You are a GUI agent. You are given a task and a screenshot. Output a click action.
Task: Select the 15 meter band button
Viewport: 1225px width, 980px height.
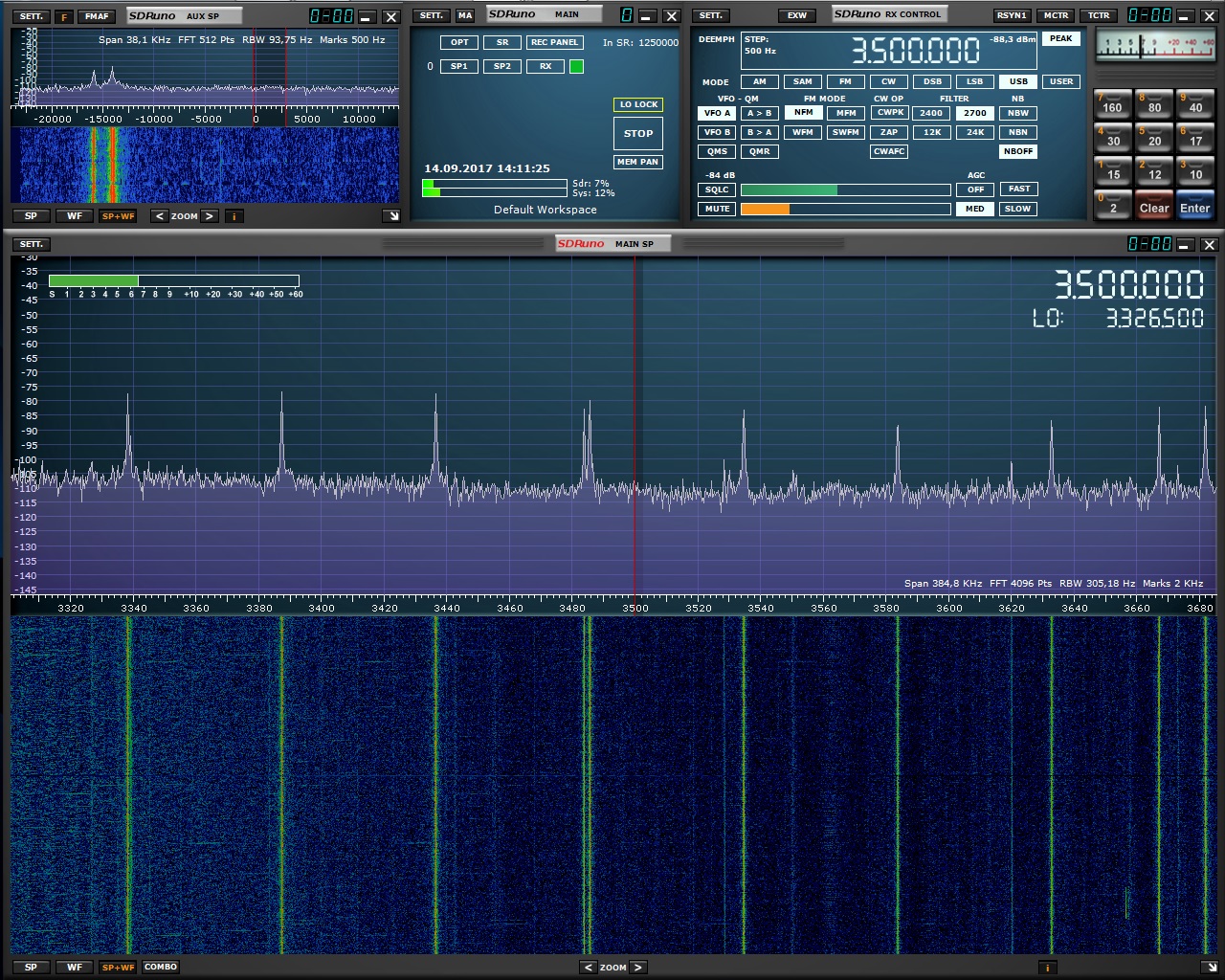pos(1113,170)
